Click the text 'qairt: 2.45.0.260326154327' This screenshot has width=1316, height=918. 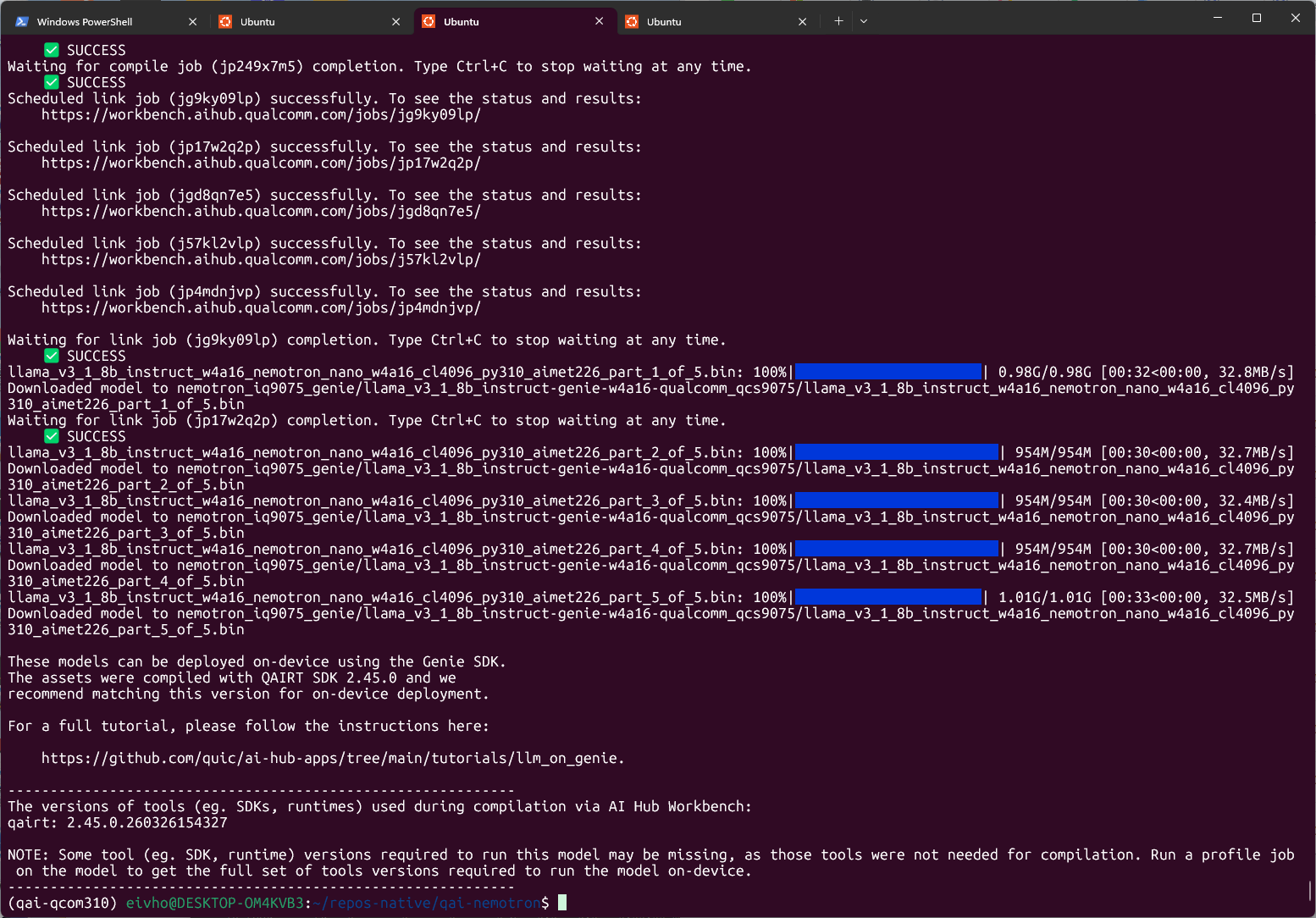pos(118,822)
